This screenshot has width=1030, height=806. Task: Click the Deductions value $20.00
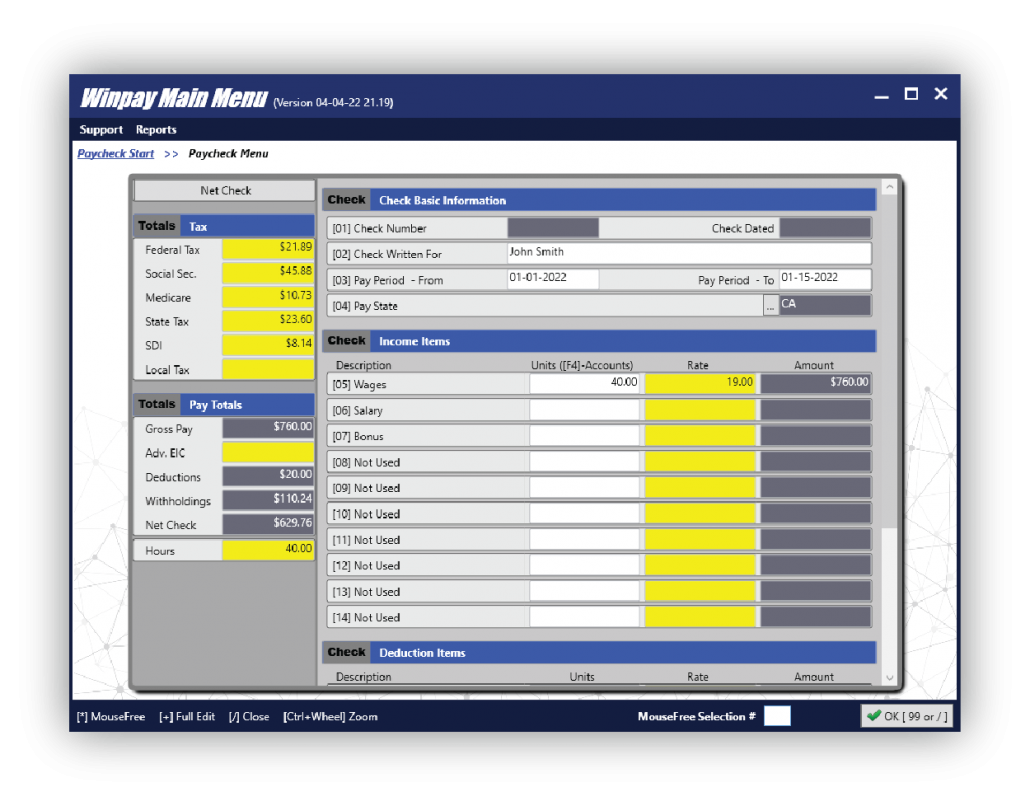coord(268,476)
